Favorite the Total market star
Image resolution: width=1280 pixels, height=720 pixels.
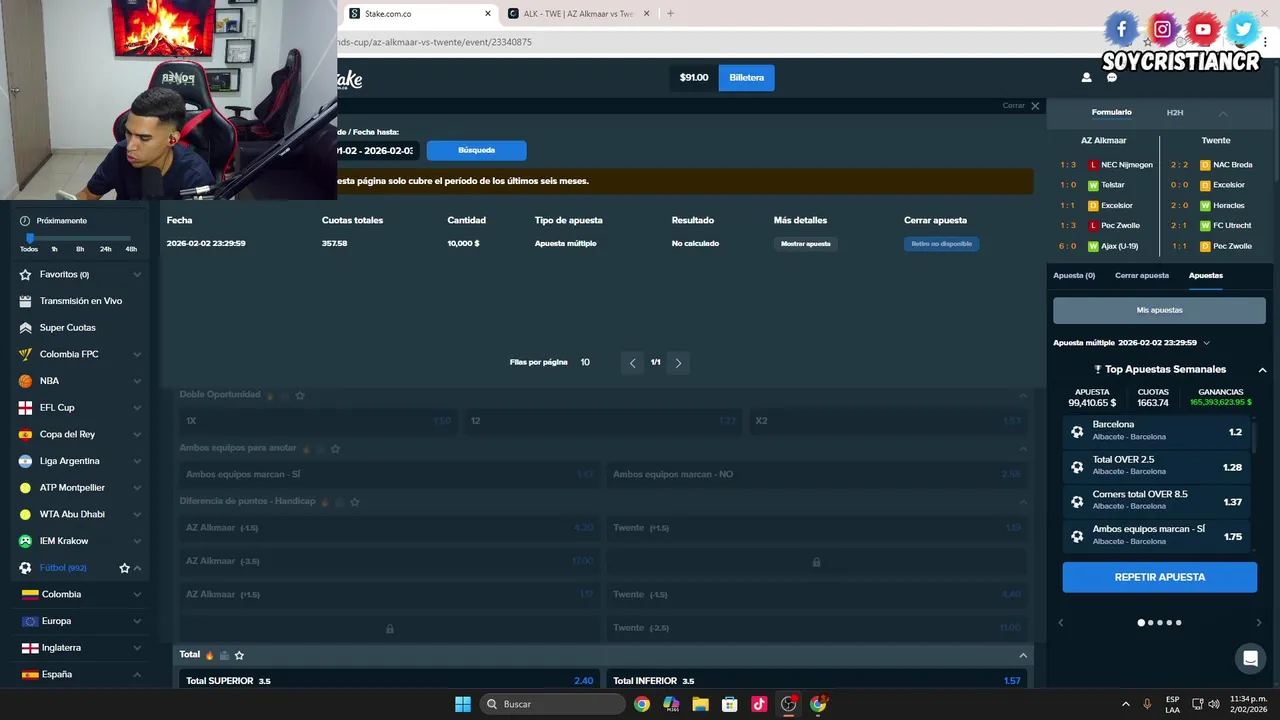(239, 655)
